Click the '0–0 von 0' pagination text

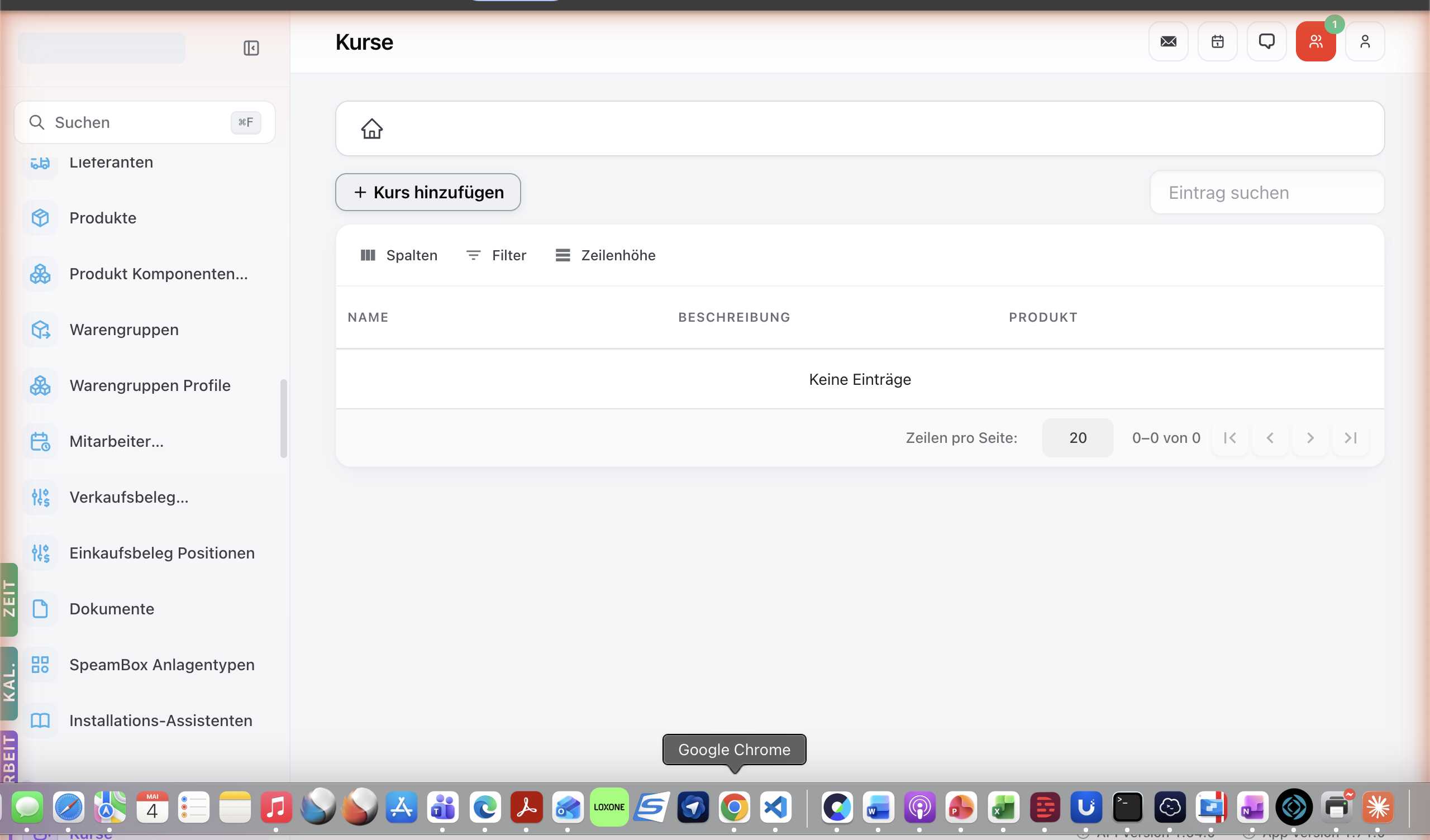click(x=1166, y=438)
